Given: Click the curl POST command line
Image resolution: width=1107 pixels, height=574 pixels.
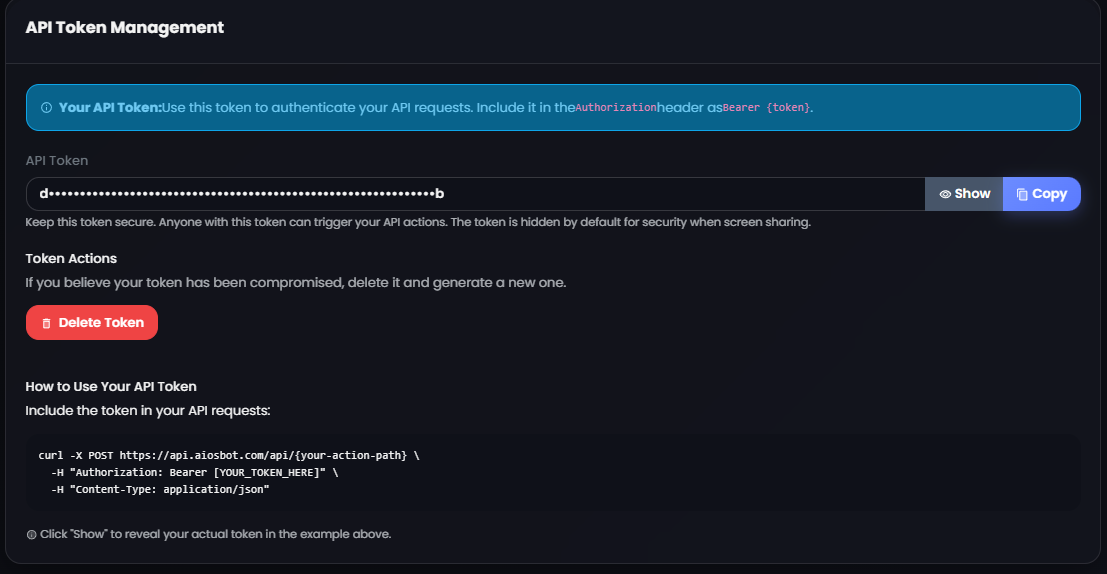Looking at the screenshot, I should point(229,455).
